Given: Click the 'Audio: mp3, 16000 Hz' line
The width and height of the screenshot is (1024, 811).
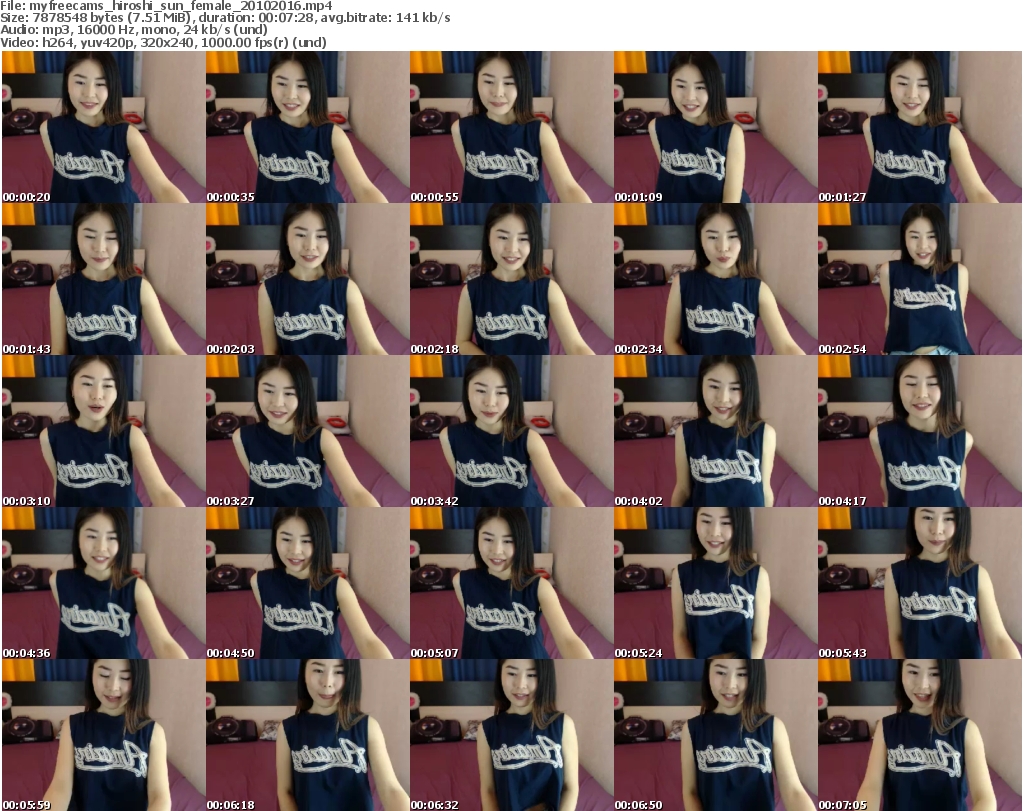Looking at the screenshot, I should tap(134, 29).
